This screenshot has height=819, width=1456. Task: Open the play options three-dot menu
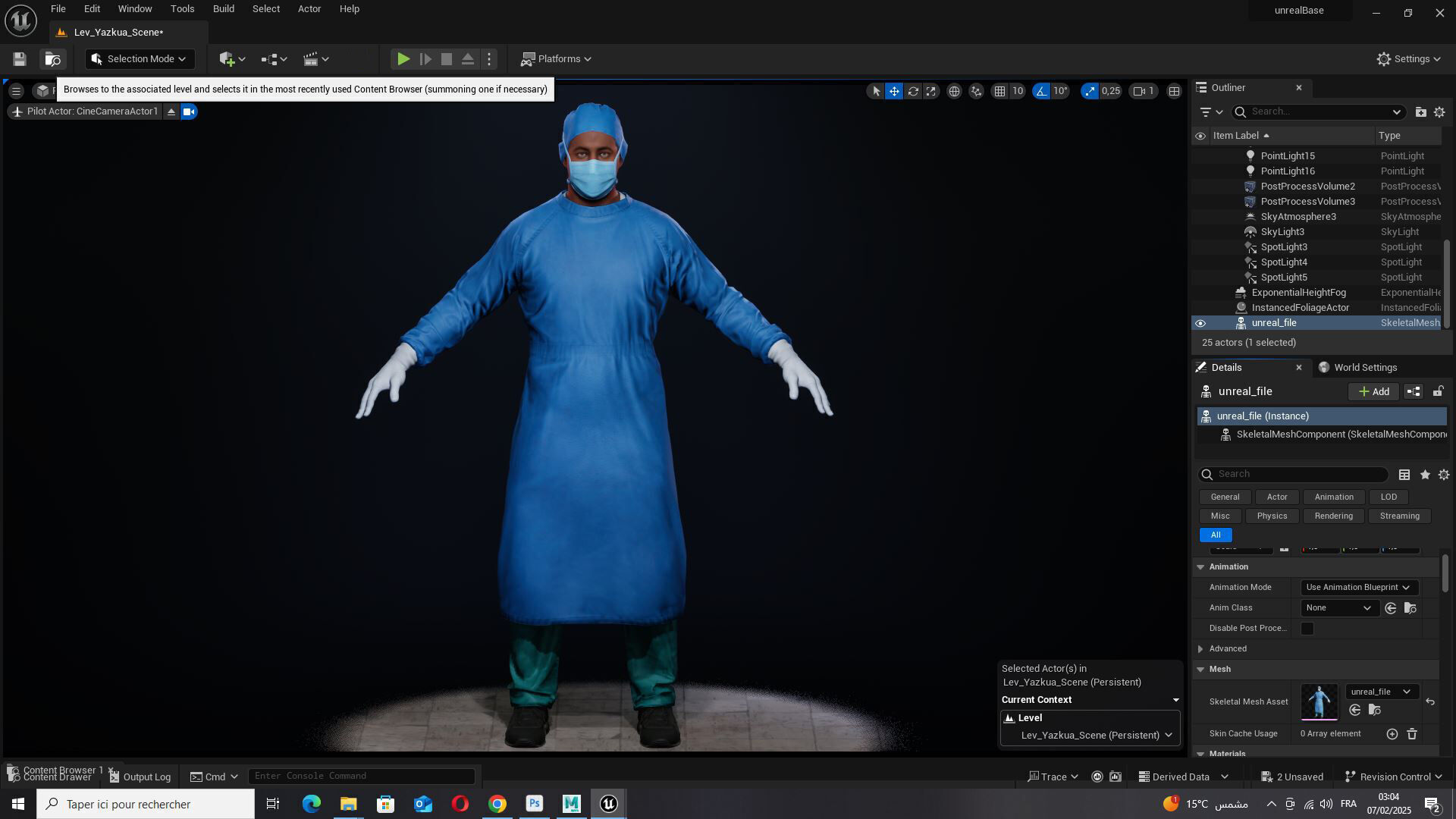(489, 59)
